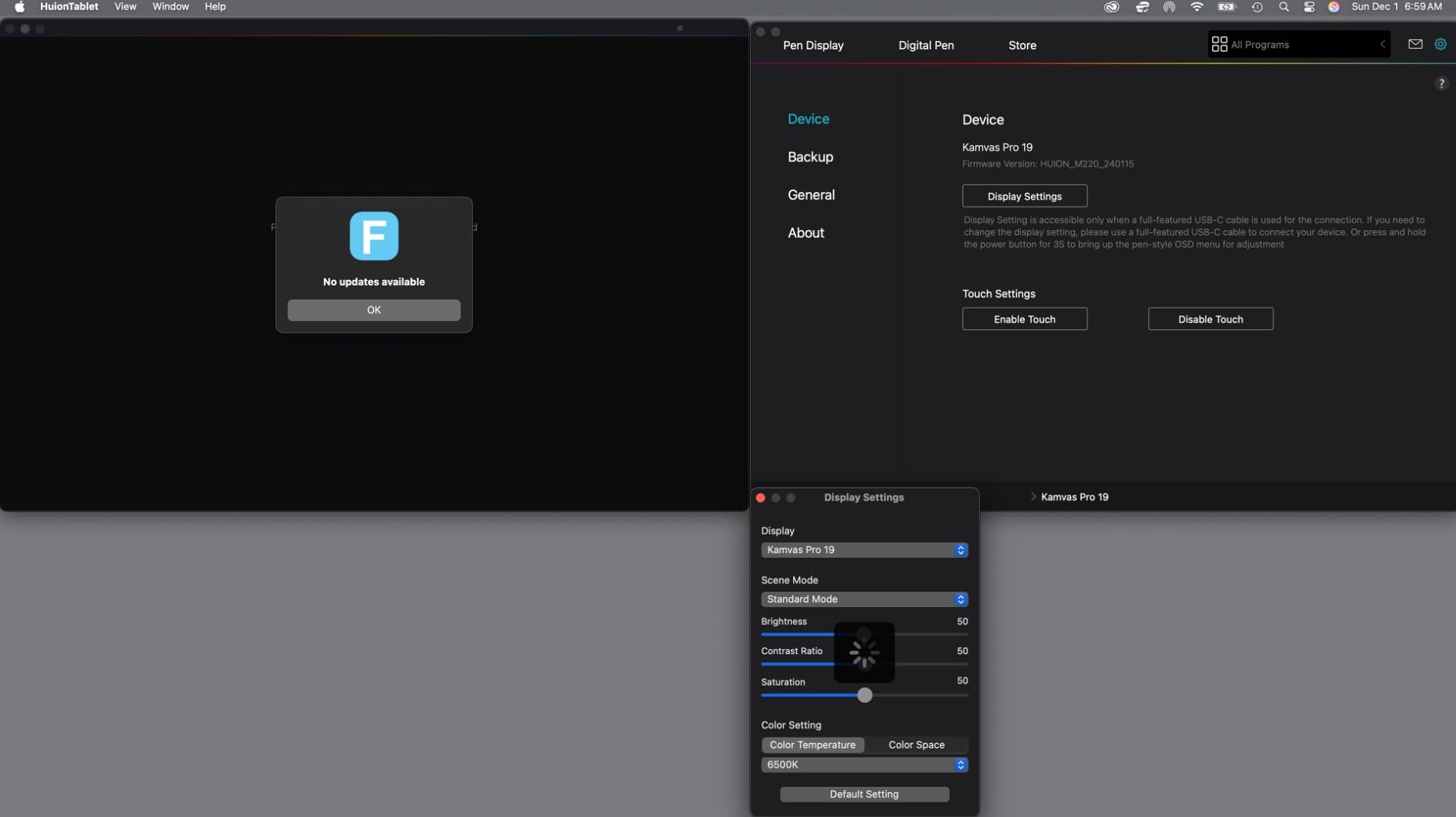Select Device in the settings sidebar
1456x817 pixels.
(809, 119)
